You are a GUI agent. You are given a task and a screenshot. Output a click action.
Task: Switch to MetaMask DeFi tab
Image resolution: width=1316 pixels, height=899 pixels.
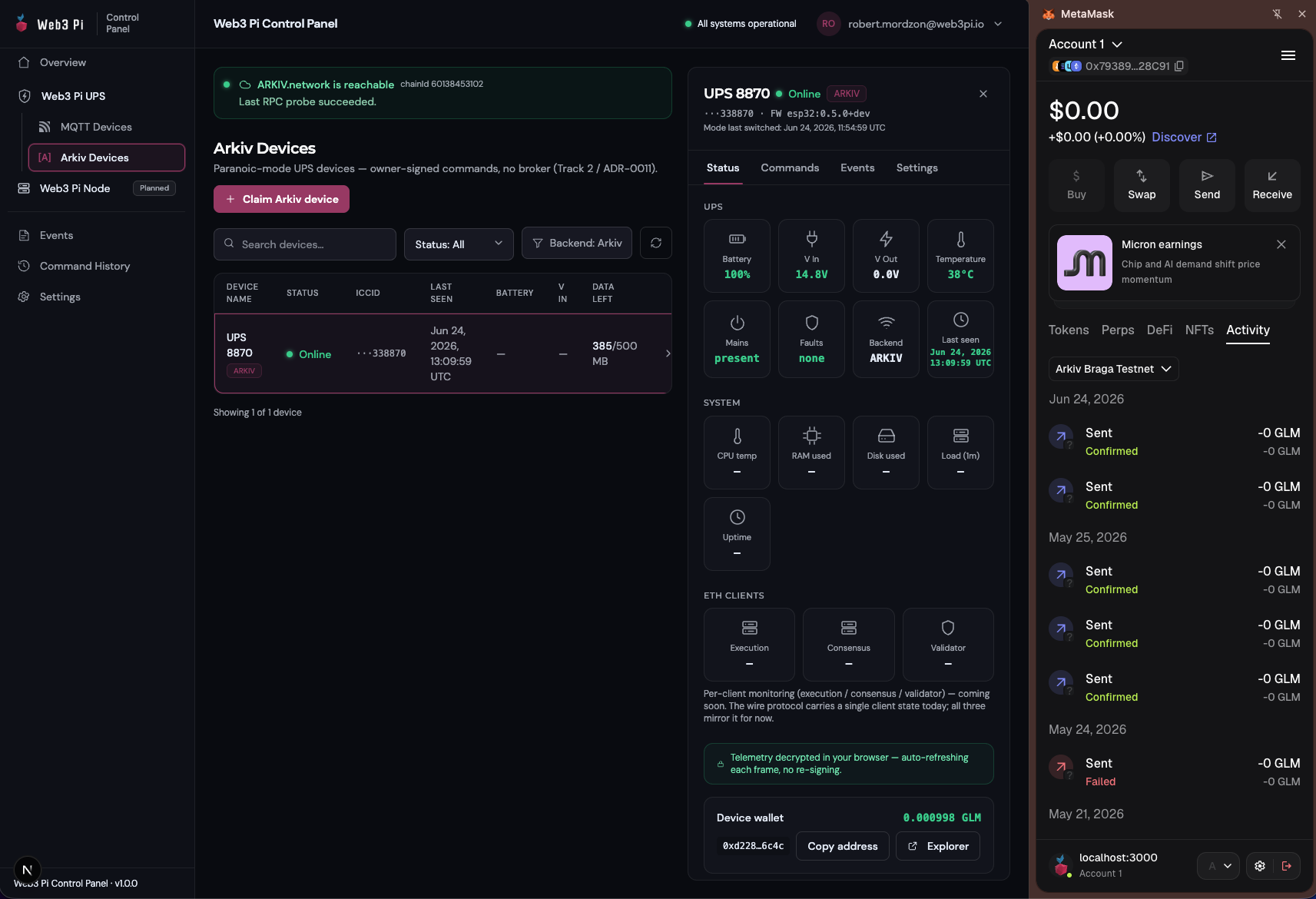click(1159, 330)
